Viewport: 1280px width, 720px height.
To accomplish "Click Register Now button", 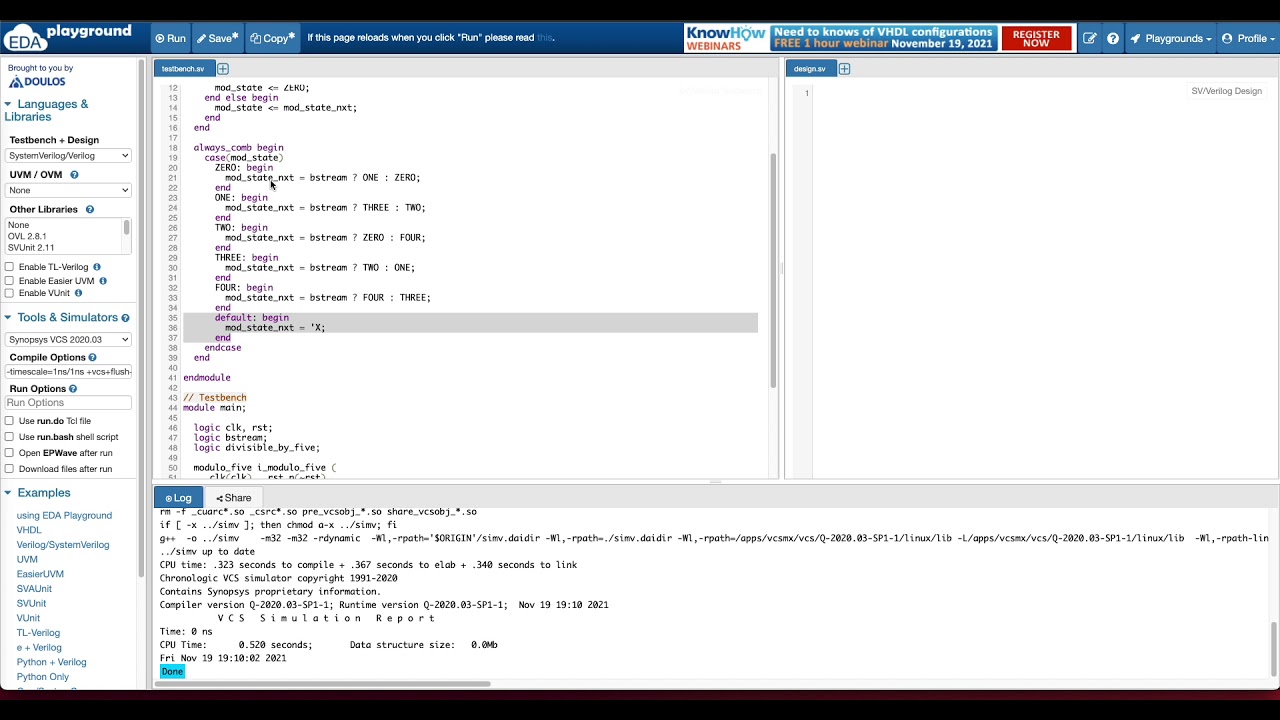I will [1036, 38].
